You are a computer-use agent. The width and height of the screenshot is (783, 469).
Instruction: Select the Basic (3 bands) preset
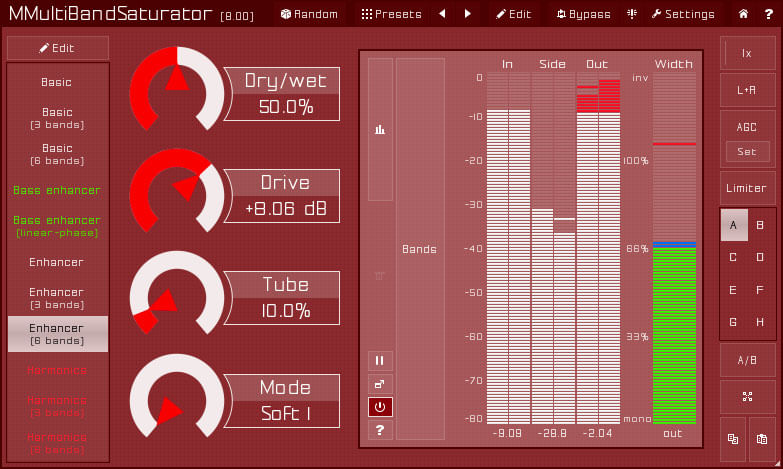click(x=56, y=118)
